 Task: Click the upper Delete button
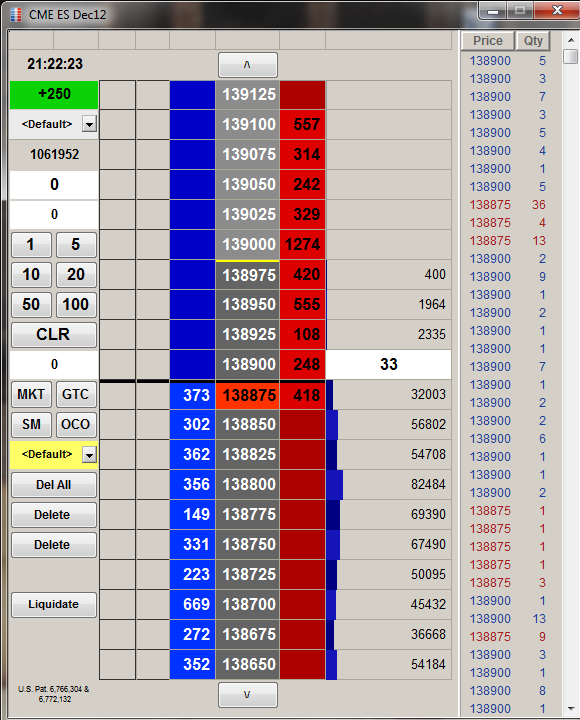pyautogui.click(x=54, y=515)
